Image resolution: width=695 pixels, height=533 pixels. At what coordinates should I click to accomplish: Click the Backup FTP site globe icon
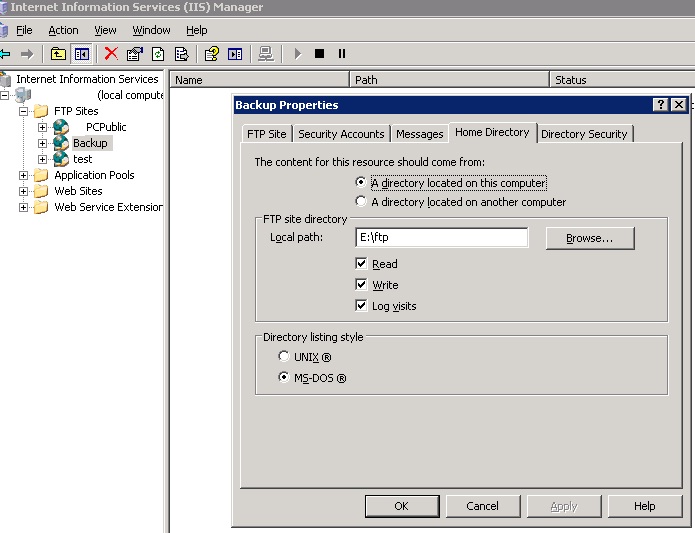(x=61, y=143)
